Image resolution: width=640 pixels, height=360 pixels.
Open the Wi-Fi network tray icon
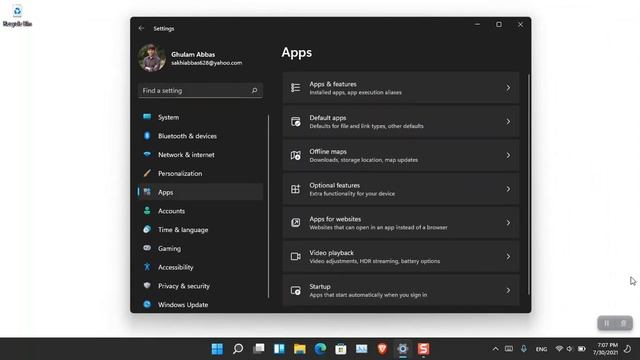(559, 349)
